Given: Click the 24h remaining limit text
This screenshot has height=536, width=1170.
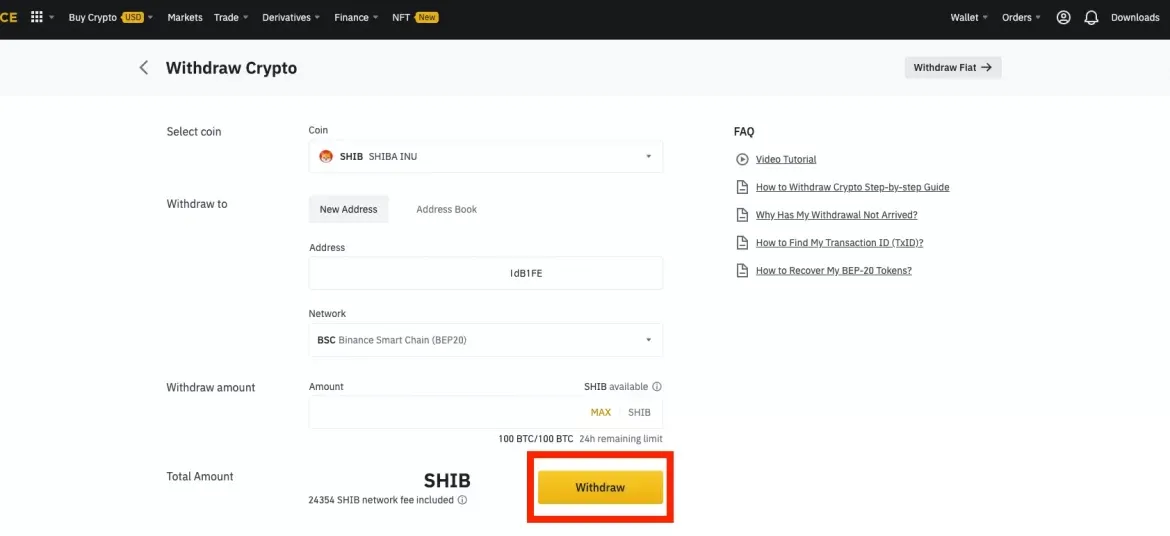Looking at the screenshot, I should tap(621, 439).
